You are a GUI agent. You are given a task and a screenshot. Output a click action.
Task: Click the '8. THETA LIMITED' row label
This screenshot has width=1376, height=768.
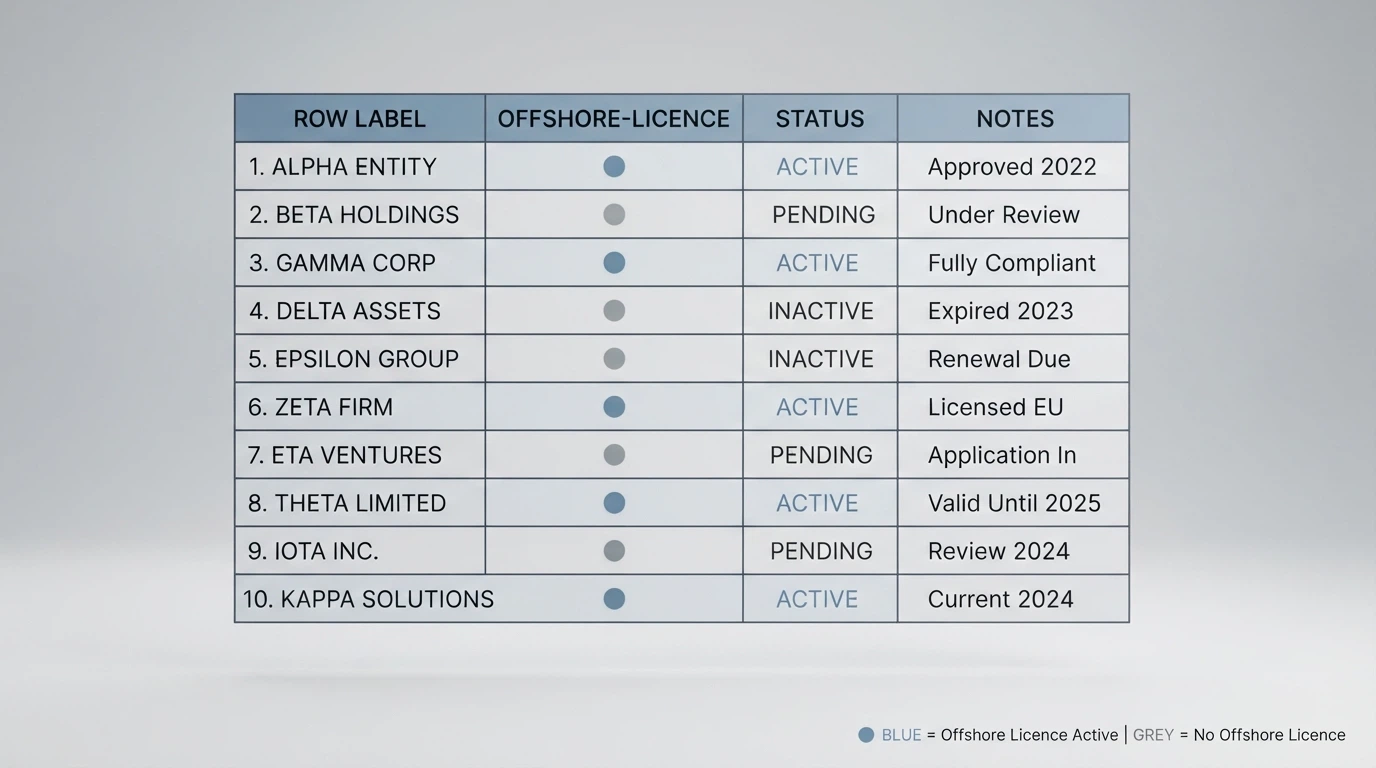coord(347,503)
